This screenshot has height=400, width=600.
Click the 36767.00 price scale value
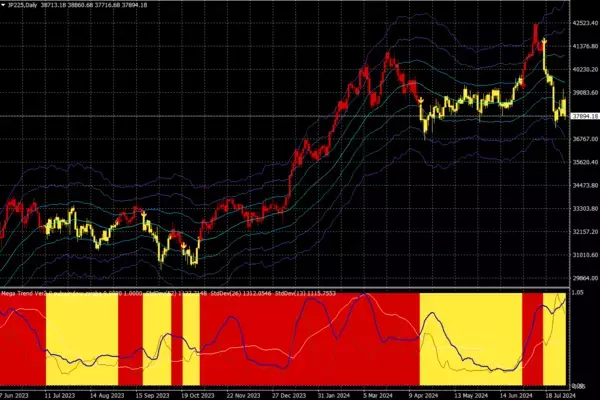click(585, 139)
